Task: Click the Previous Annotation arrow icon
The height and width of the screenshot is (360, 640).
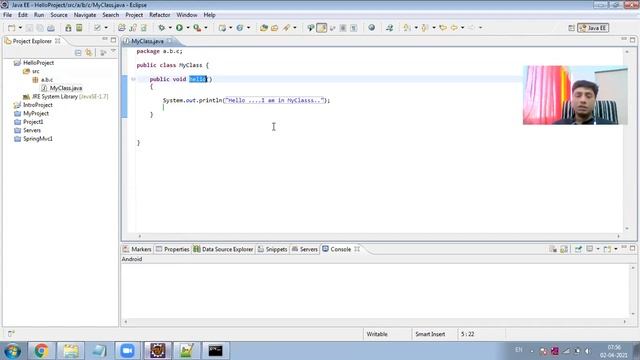Action: (x=424, y=28)
